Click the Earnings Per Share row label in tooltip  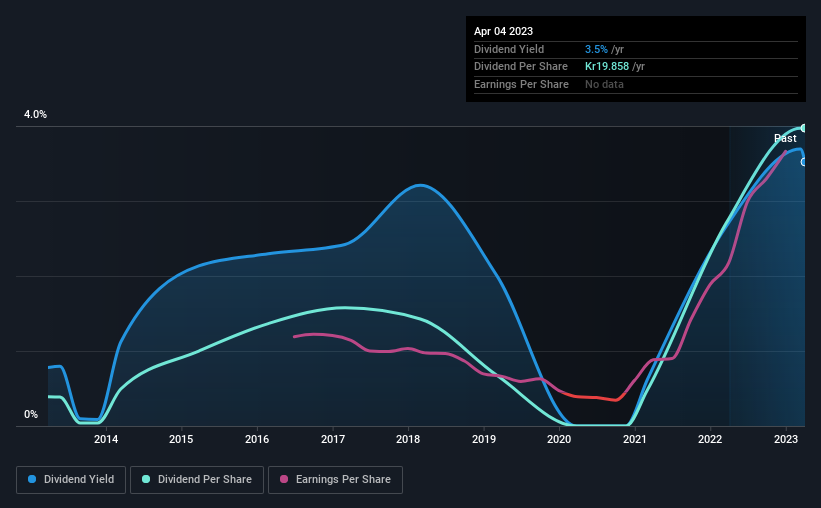521,84
